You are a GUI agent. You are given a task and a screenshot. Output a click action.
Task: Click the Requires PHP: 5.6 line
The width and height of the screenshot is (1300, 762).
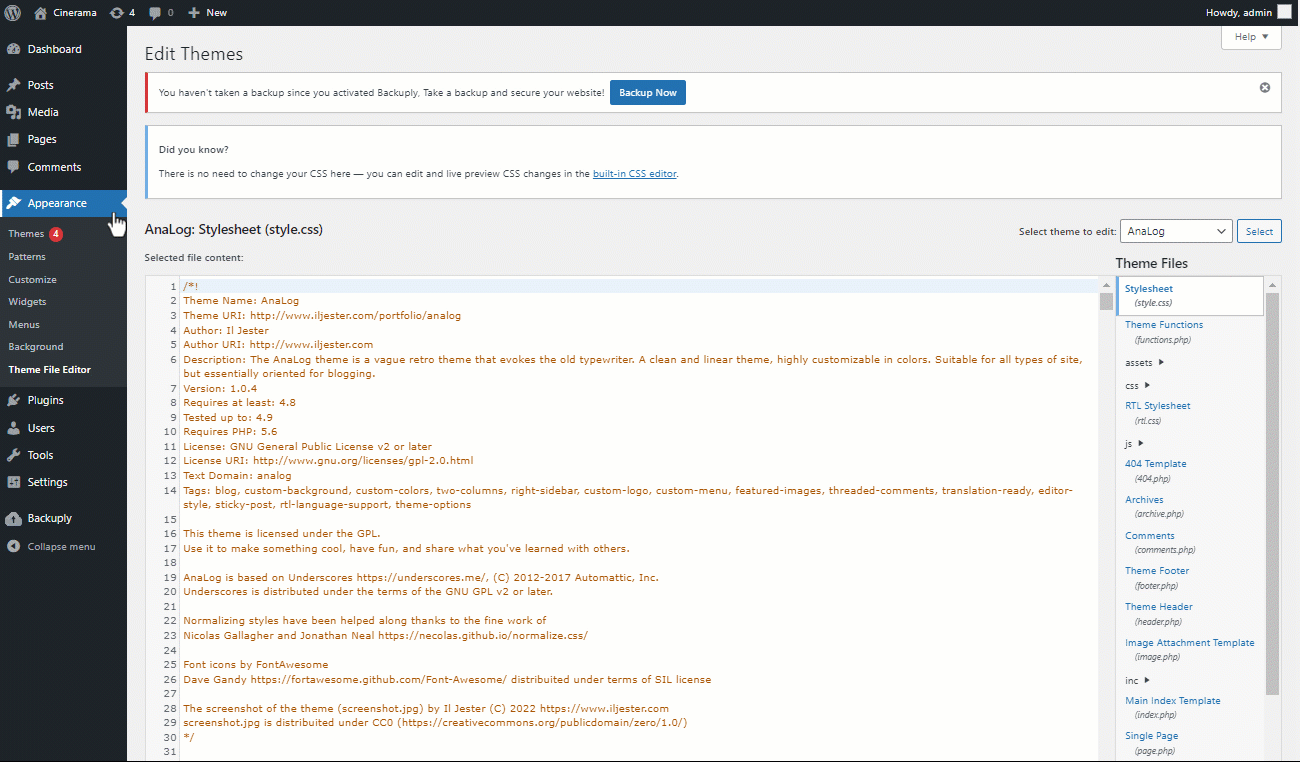pos(230,432)
